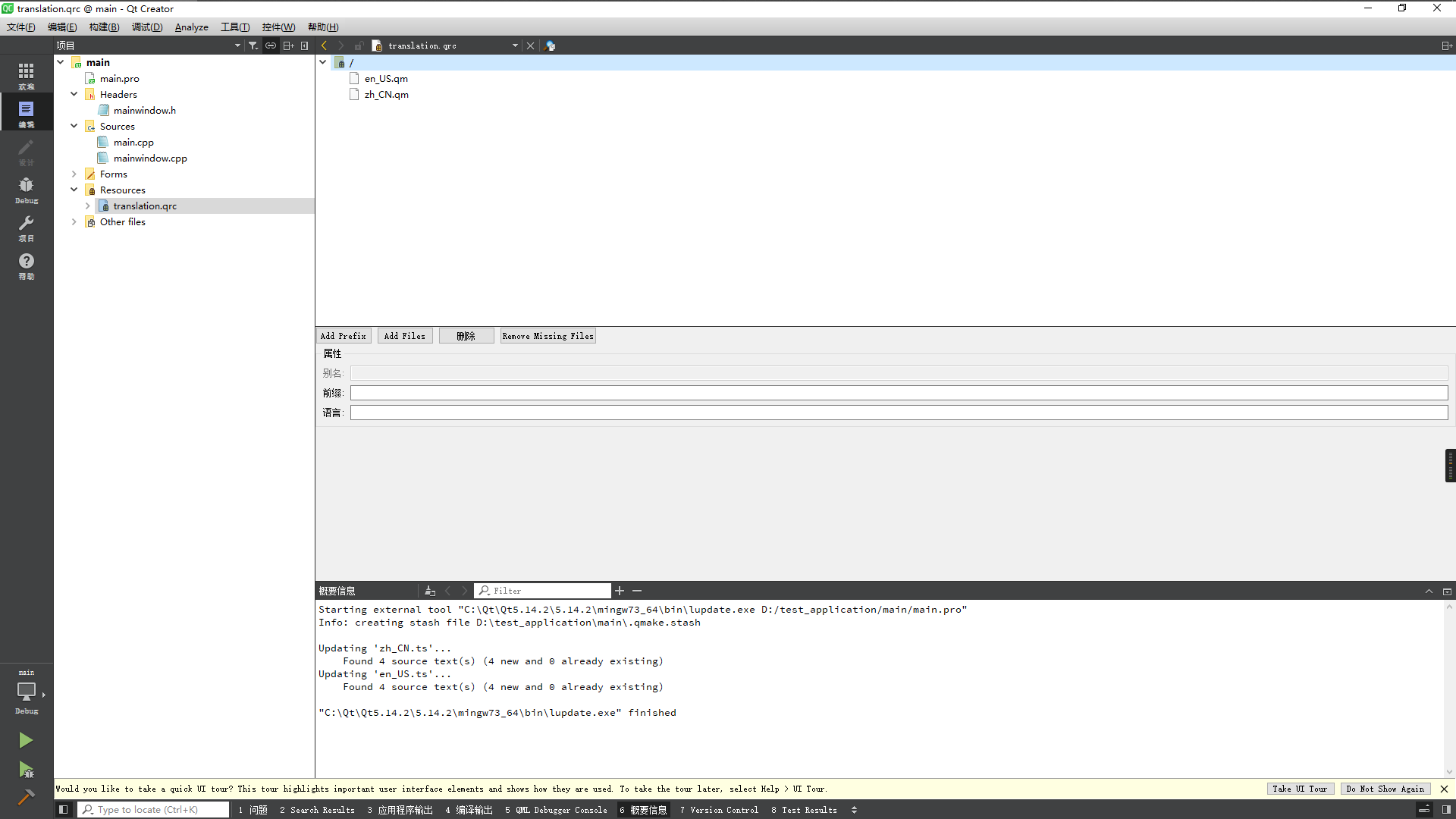This screenshot has height=819, width=1456.
Task: Open the 文件(F) menu
Action: pos(21,27)
